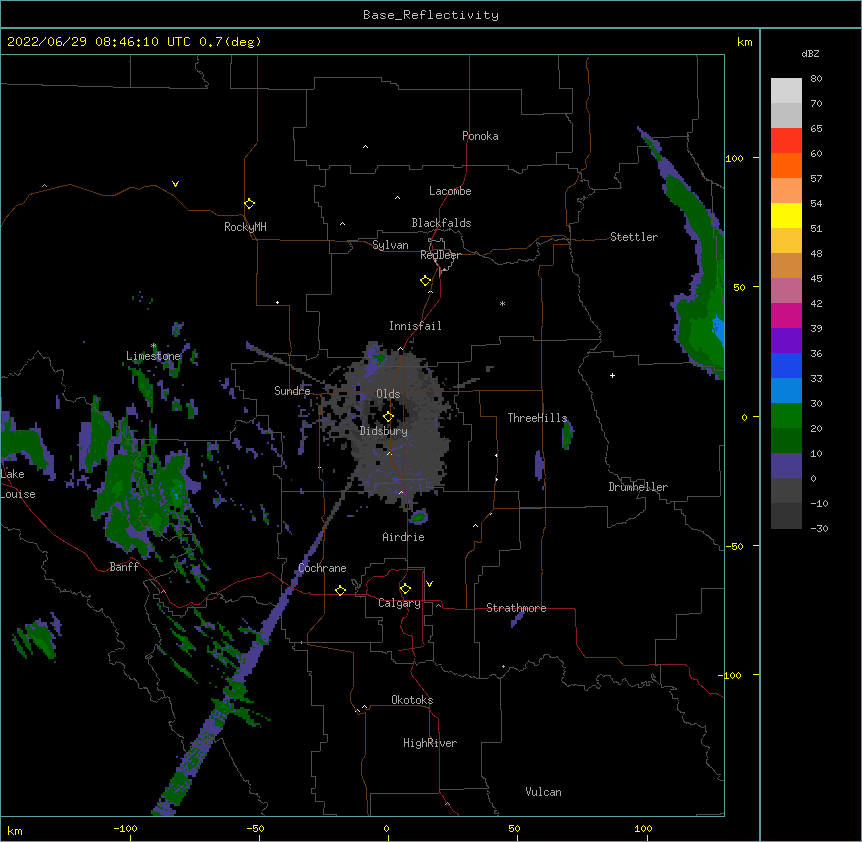Click the yellow diamond marker beside RockyMH
The image size is (862, 842).
(249, 204)
